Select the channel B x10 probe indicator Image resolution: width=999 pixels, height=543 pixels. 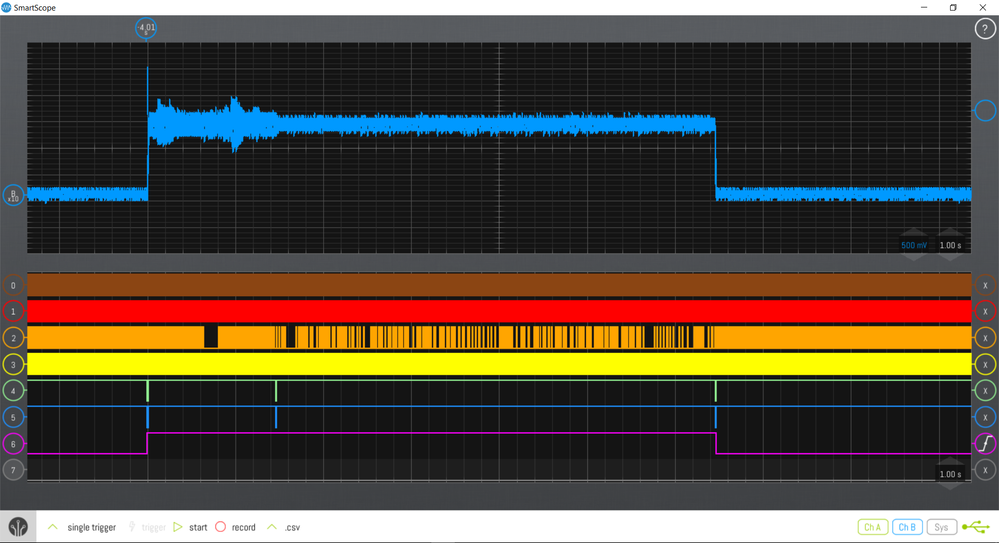[13, 195]
